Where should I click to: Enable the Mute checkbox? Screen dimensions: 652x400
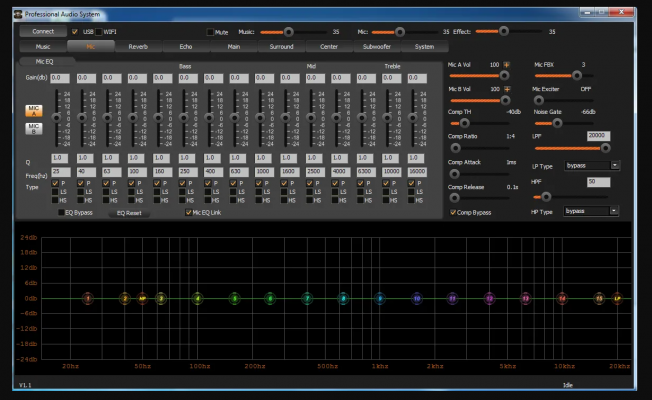tap(210, 32)
